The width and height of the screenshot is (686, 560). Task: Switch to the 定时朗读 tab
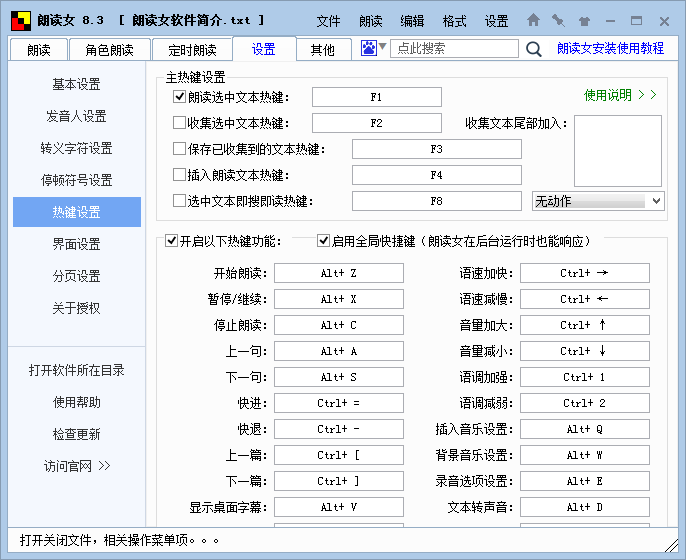coord(192,50)
